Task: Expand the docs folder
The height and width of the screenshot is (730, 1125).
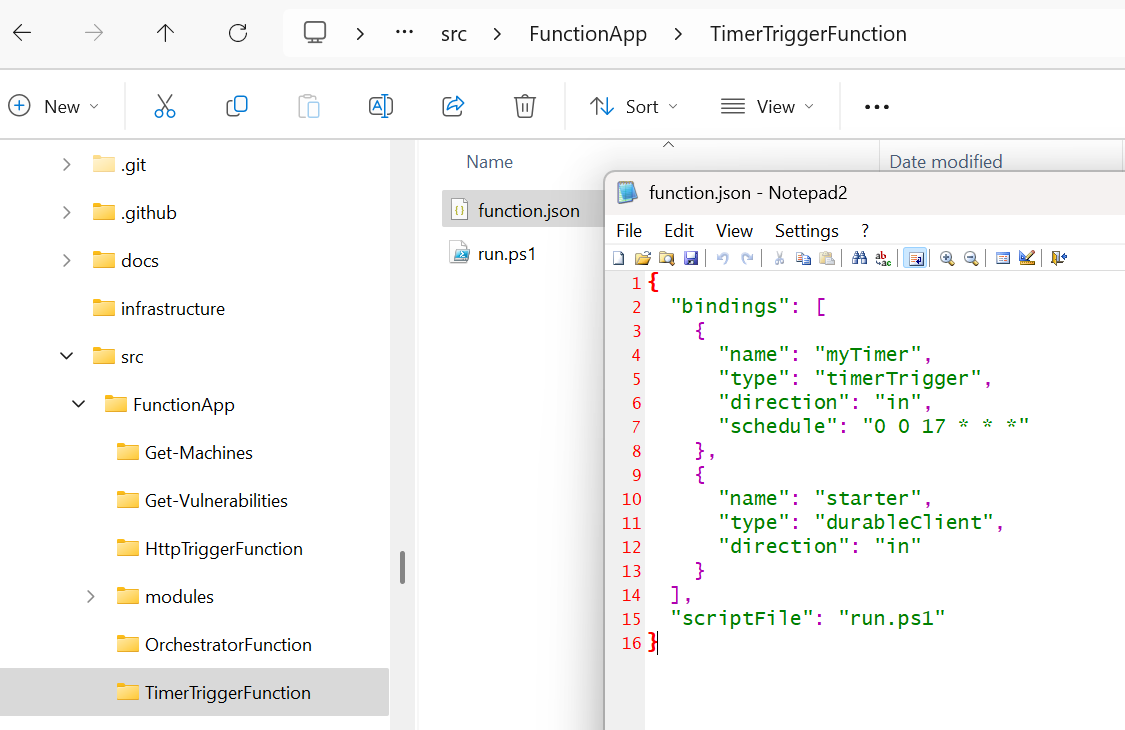Action: (67, 261)
